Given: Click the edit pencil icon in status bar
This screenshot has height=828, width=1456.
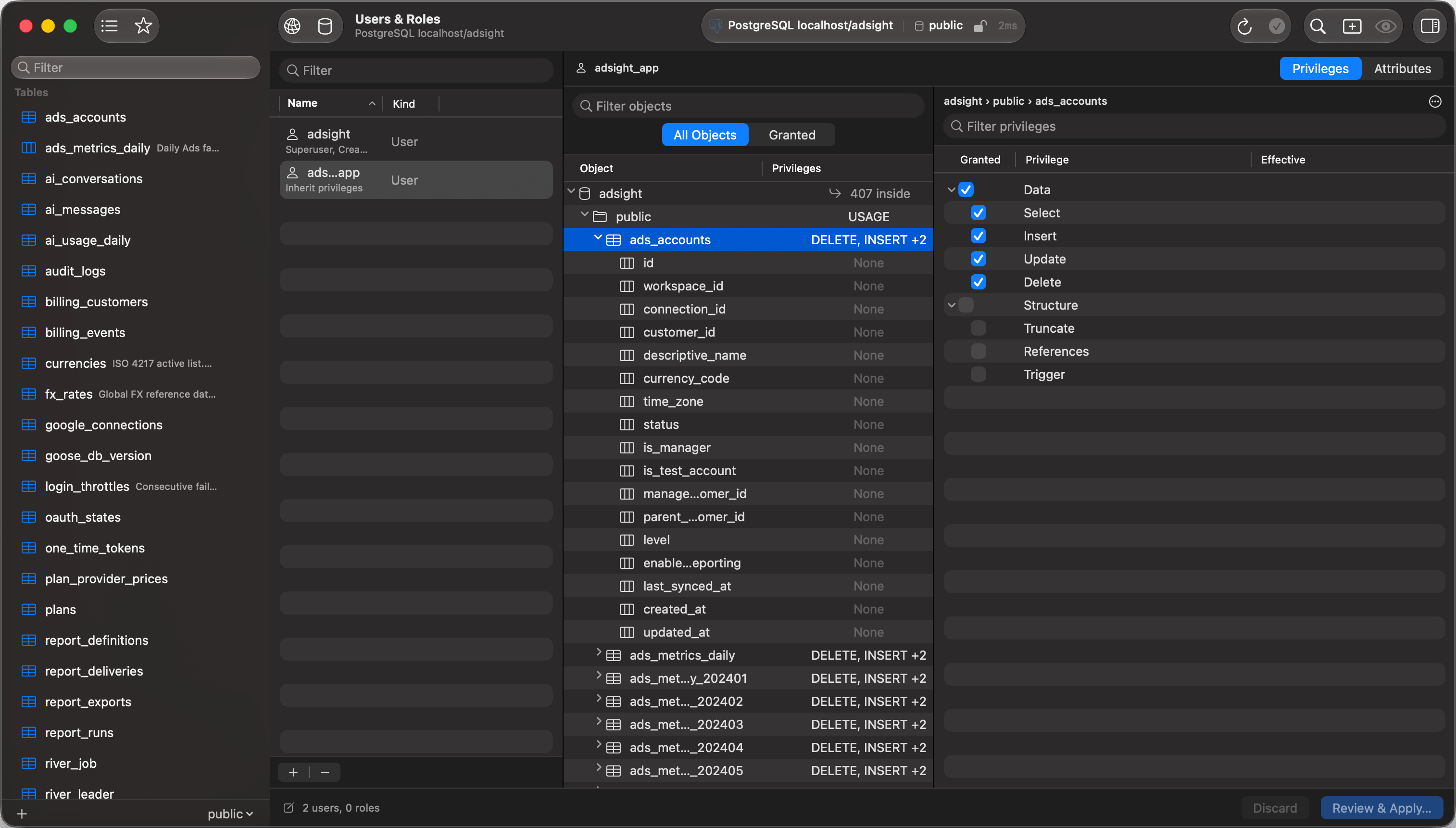Looking at the screenshot, I should click(289, 807).
